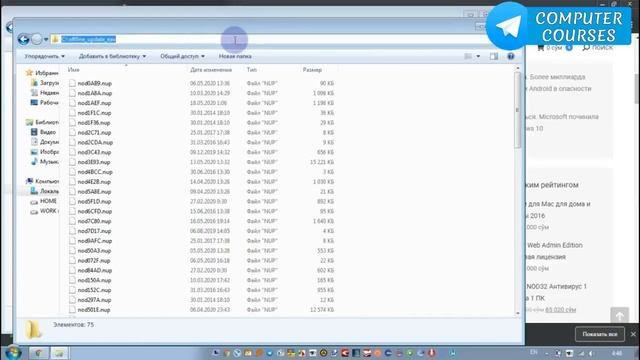Click file icon of nod6CFD.nup
Screen dimensions: 640x360
coord(72,211)
